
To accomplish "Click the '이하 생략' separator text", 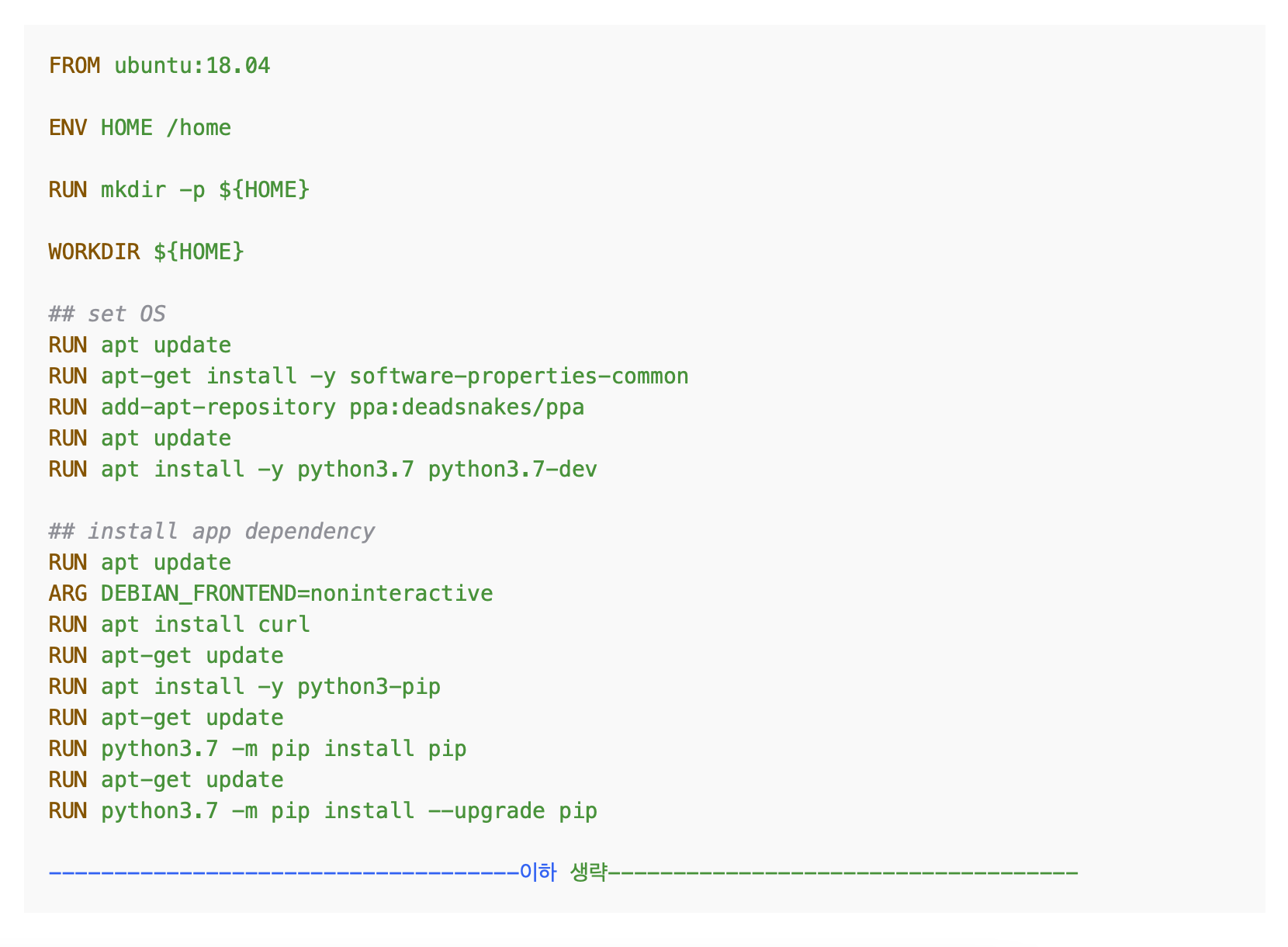I will click(x=563, y=872).
